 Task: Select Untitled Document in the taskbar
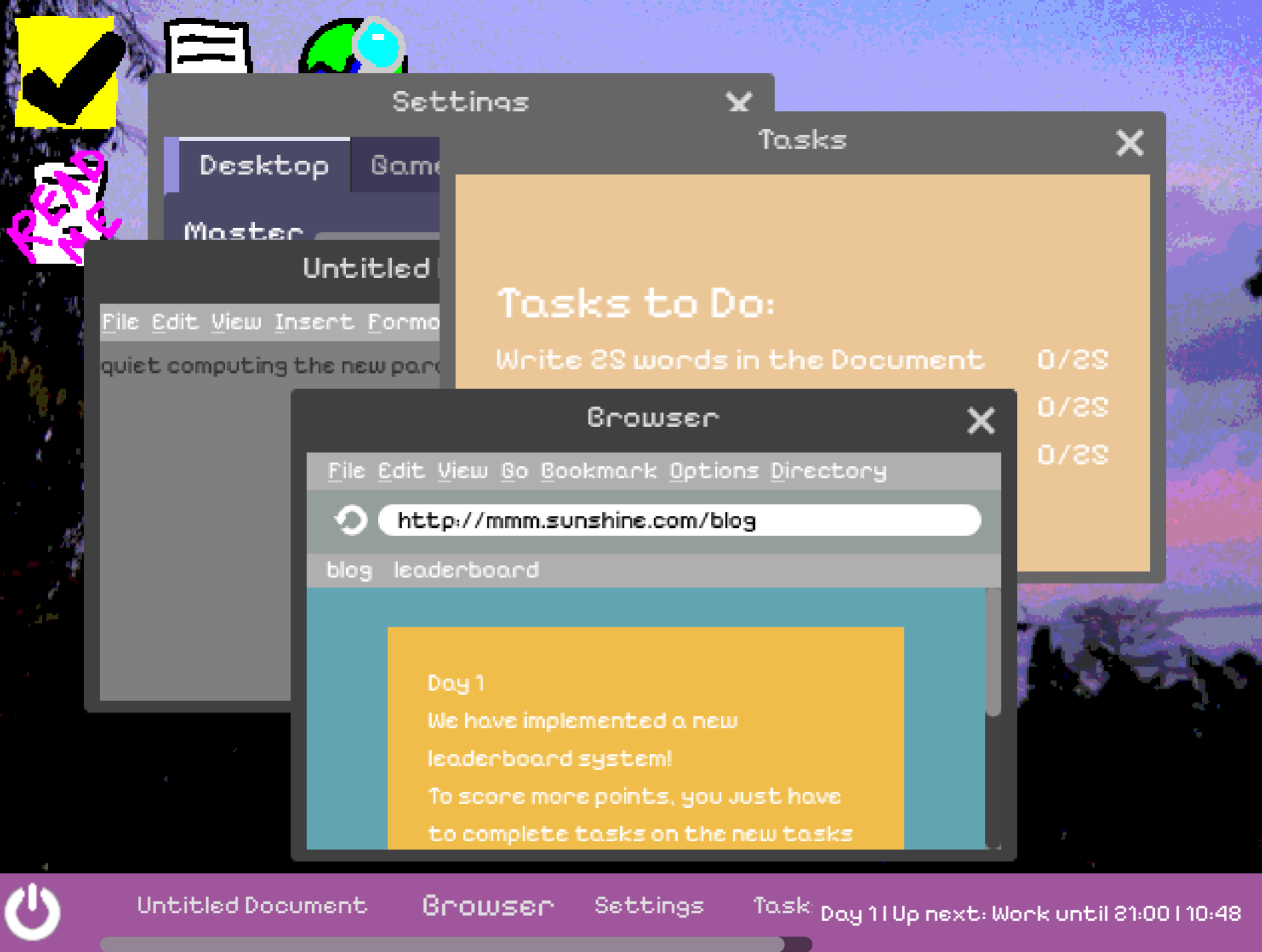point(252,906)
